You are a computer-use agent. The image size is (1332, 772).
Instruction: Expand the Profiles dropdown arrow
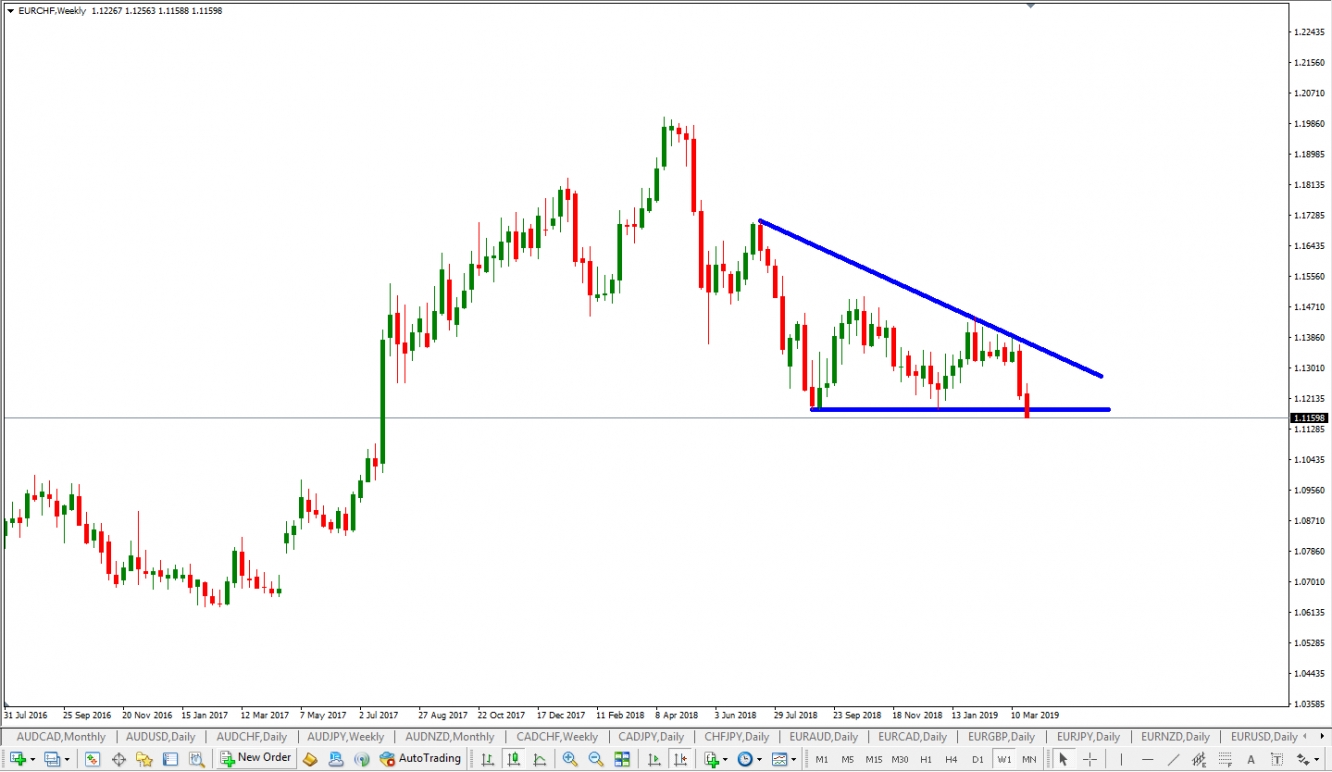(x=67, y=759)
